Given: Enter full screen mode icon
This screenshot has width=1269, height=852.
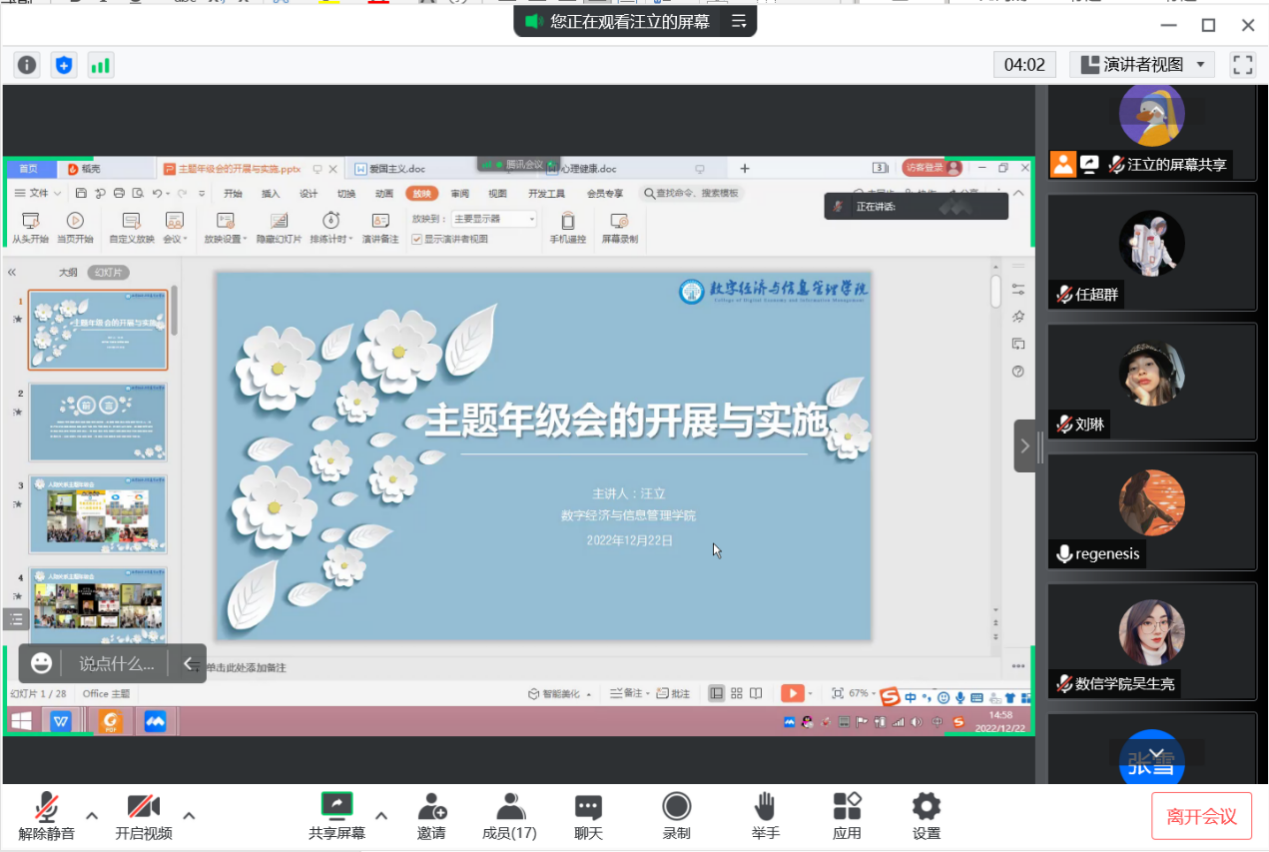Looking at the screenshot, I should pos(1242,65).
